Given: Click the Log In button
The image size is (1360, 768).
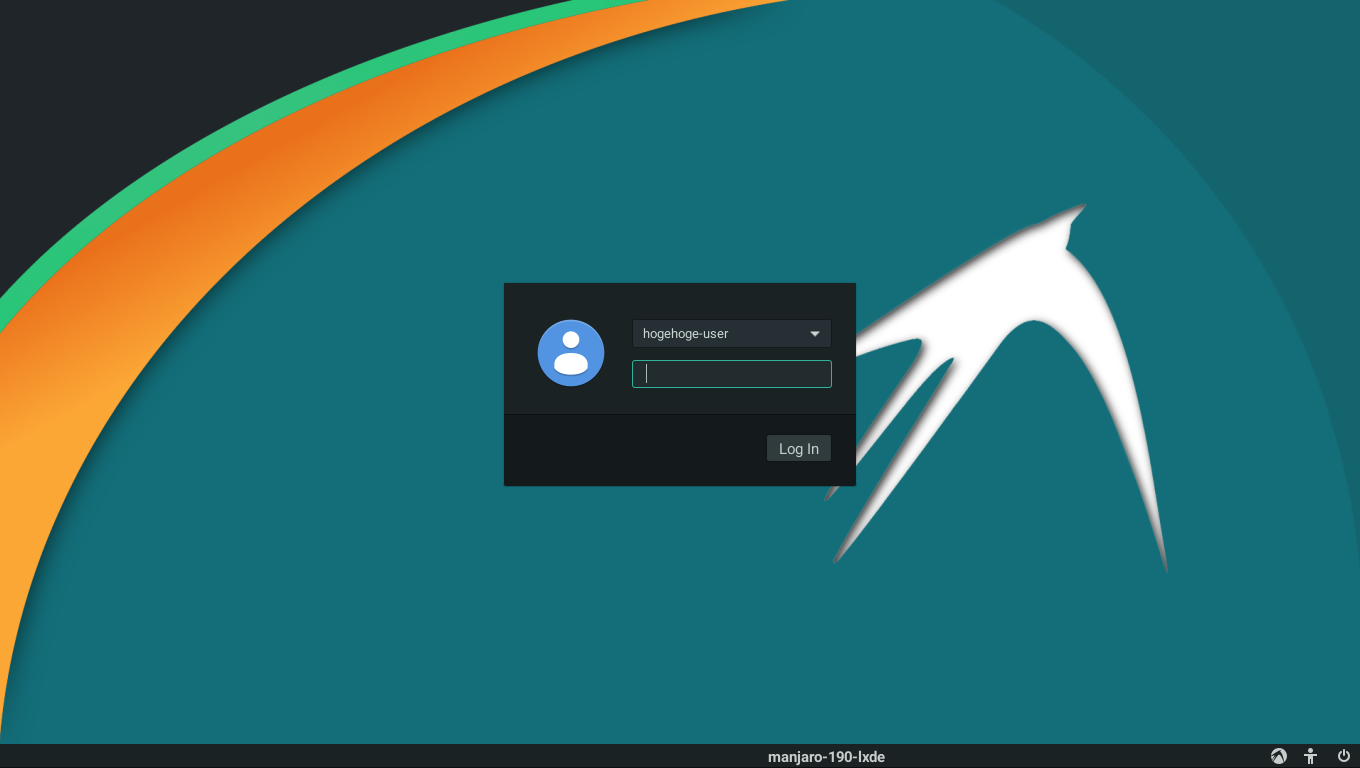Looking at the screenshot, I should pyautogui.click(x=799, y=448).
